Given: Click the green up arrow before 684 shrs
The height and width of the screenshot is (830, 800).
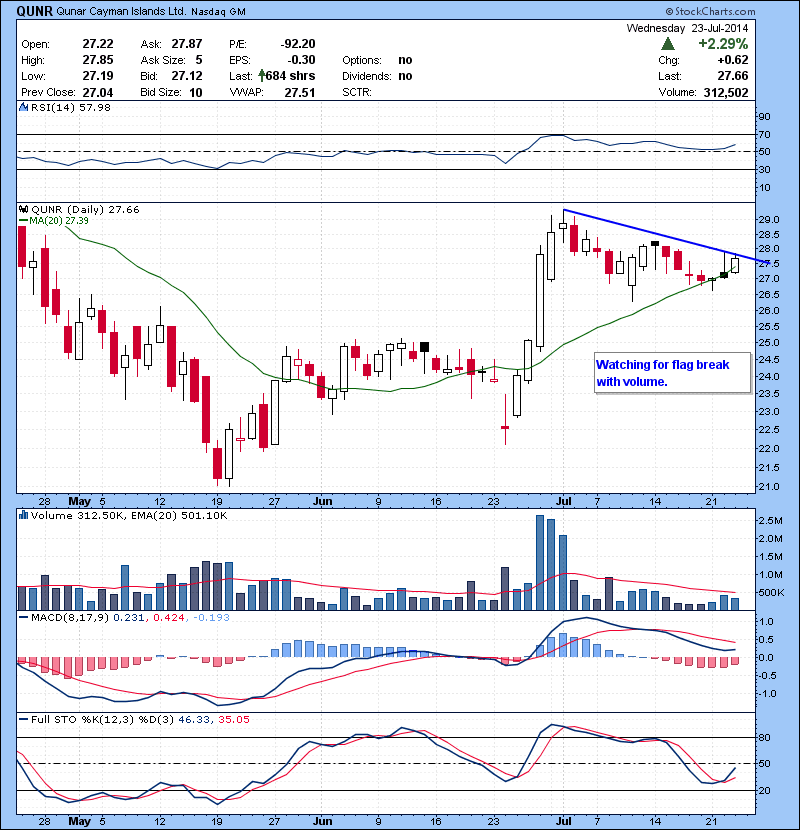Looking at the screenshot, I should [x=262, y=76].
